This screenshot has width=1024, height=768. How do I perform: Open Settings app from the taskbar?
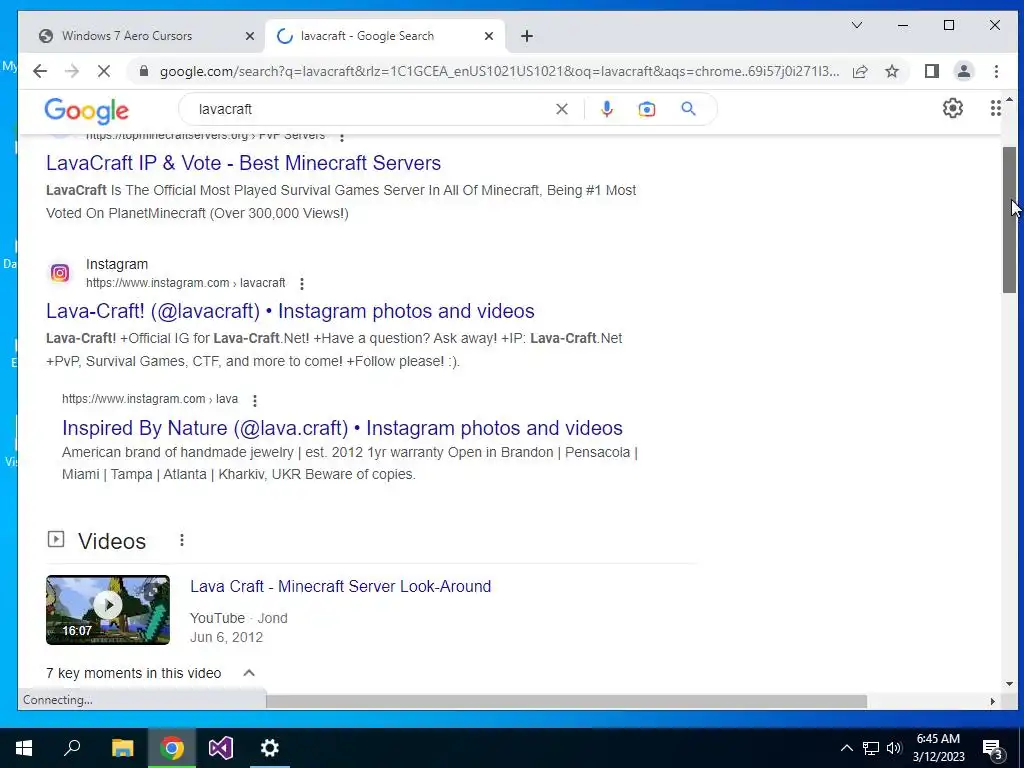(270, 748)
